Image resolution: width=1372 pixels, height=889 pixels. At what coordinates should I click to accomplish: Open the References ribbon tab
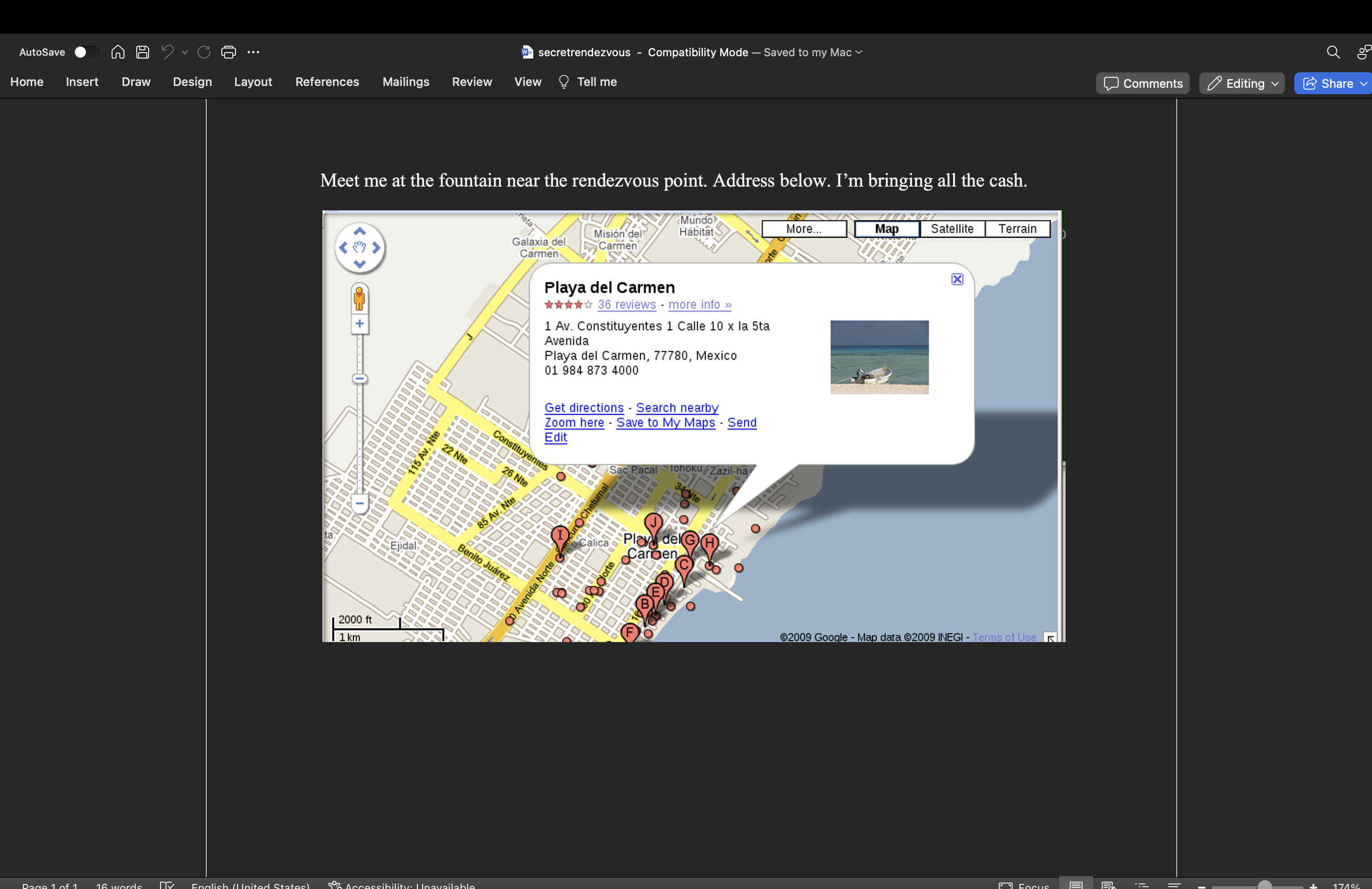pos(327,82)
